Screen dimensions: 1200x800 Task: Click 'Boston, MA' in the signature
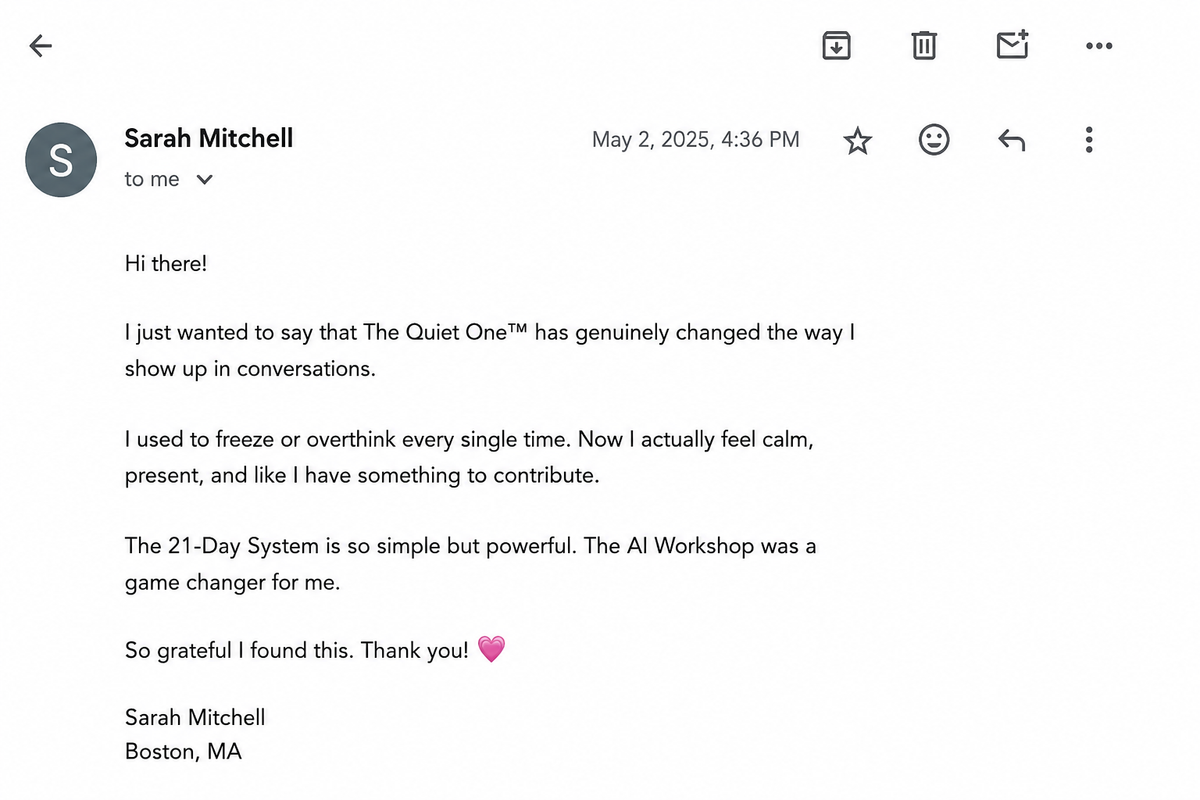(x=183, y=751)
